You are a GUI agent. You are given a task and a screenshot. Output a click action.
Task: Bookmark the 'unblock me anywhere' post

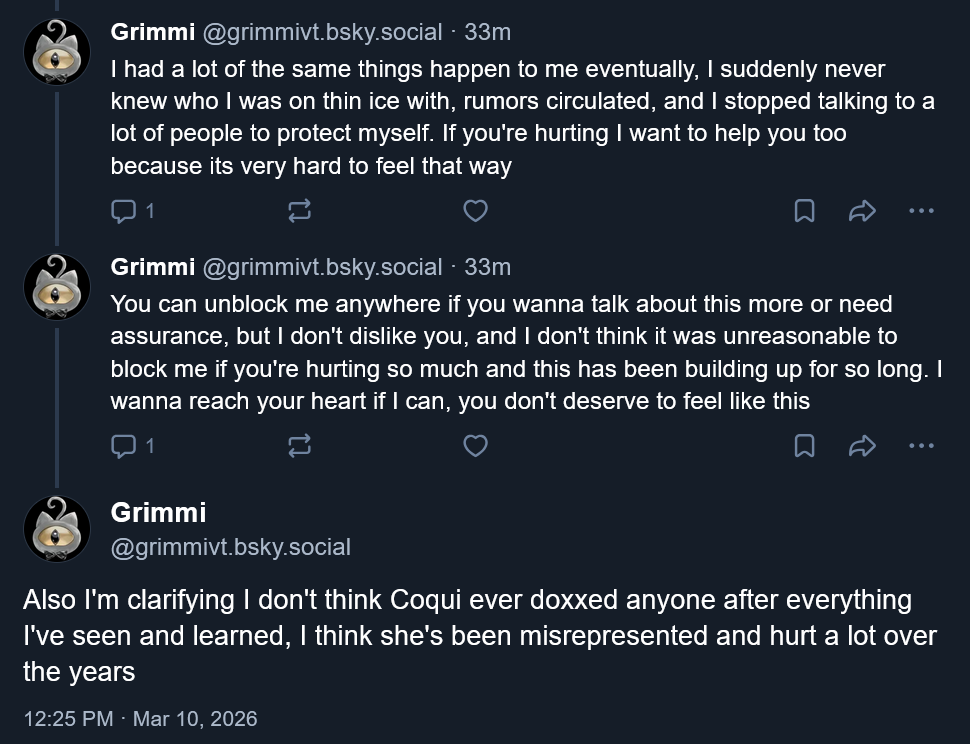click(804, 446)
